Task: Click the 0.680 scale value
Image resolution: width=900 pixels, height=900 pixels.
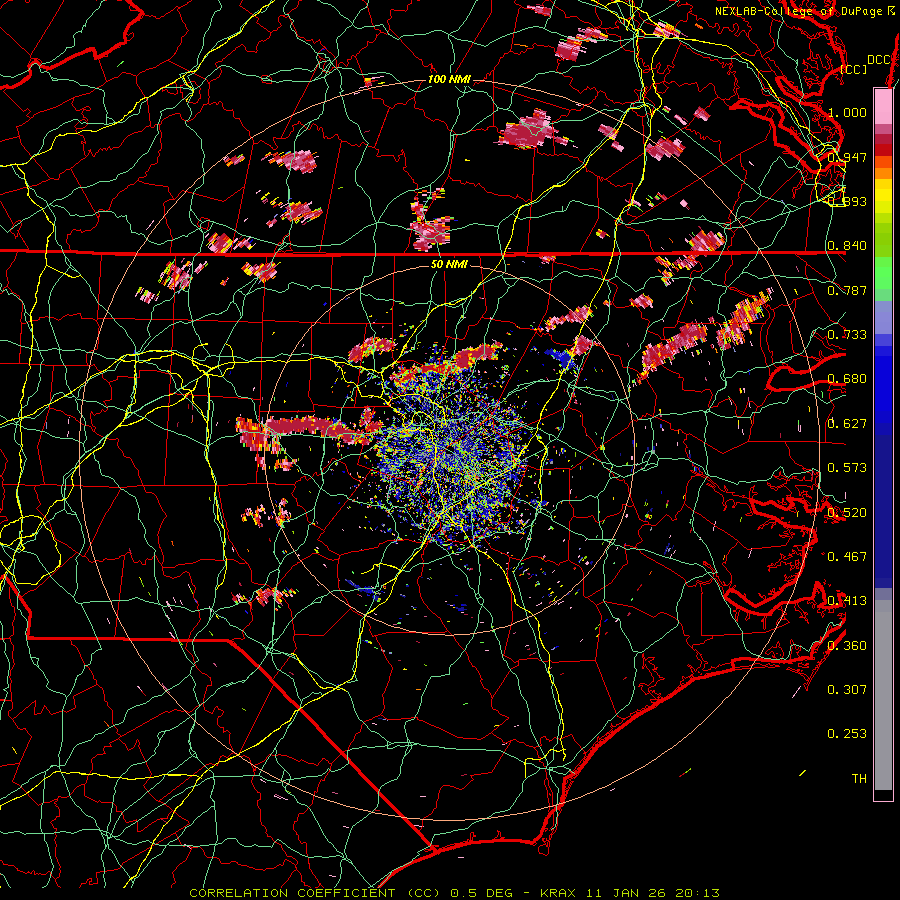Action: tap(847, 379)
